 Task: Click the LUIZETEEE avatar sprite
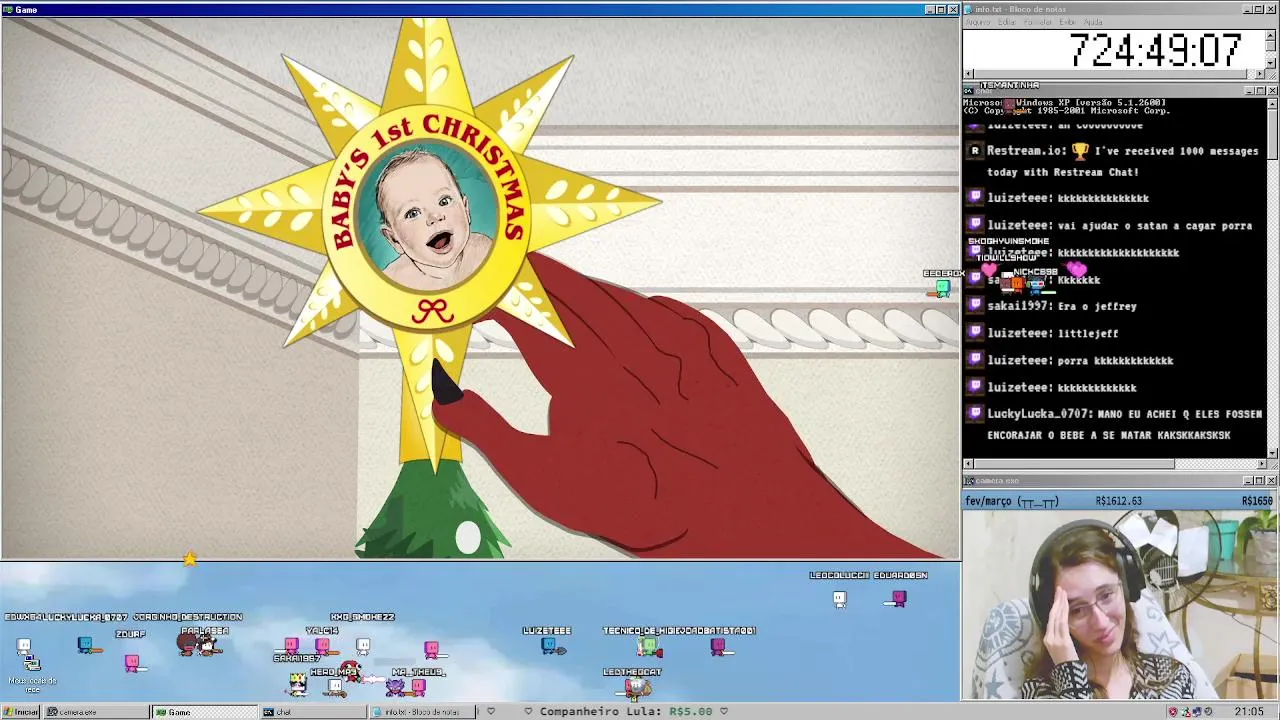tap(551, 647)
